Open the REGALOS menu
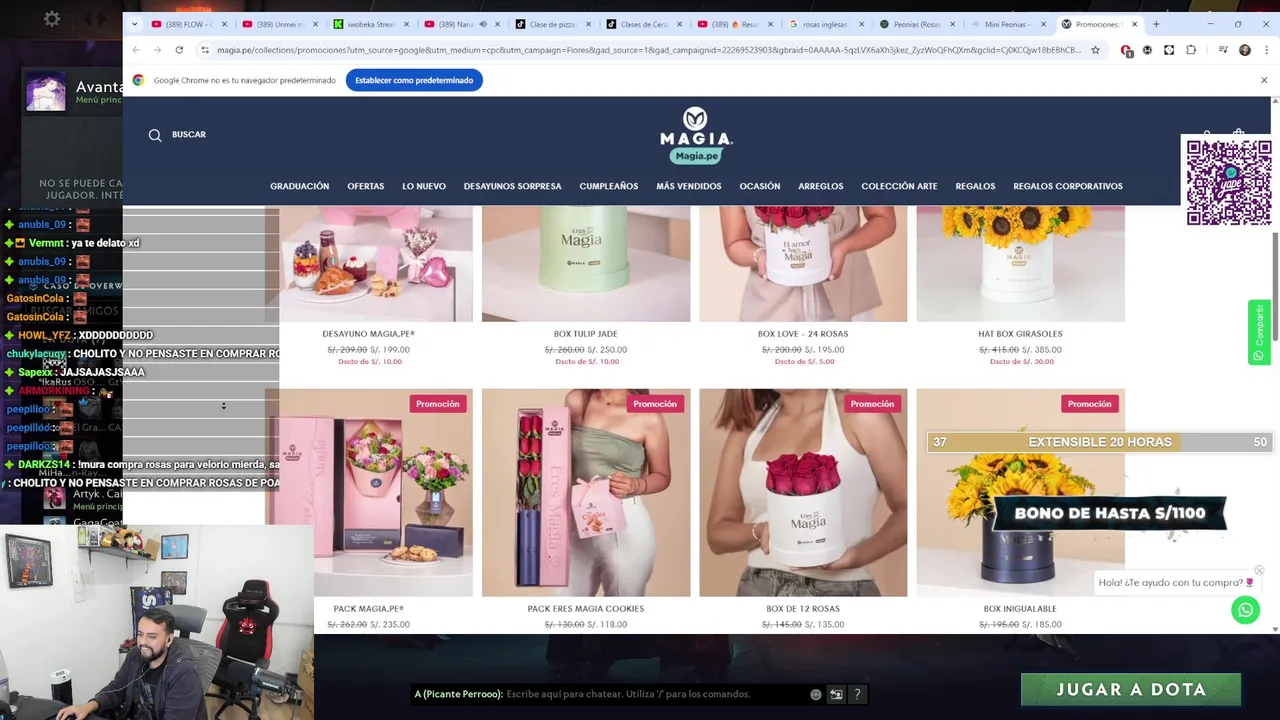This screenshot has width=1280, height=720. (x=975, y=186)
